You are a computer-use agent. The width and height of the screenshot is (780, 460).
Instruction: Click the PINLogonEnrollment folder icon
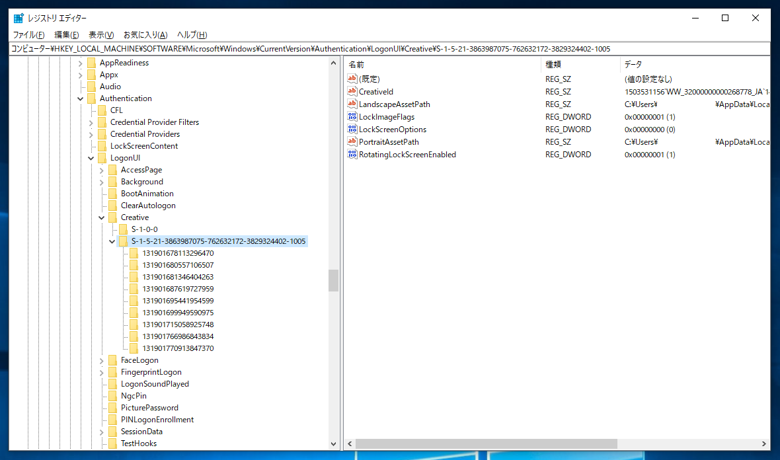point(112,420)
